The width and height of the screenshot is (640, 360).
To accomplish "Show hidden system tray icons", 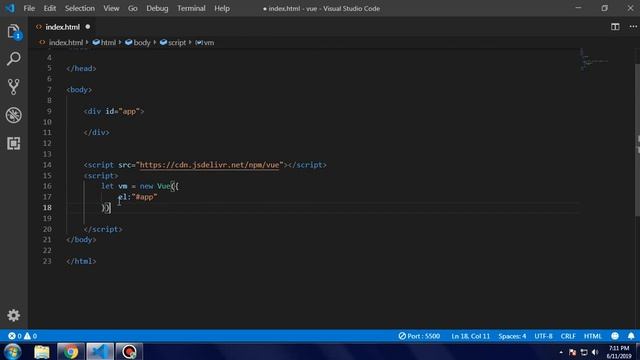I will pyautogui.click(x=561, y=352).
